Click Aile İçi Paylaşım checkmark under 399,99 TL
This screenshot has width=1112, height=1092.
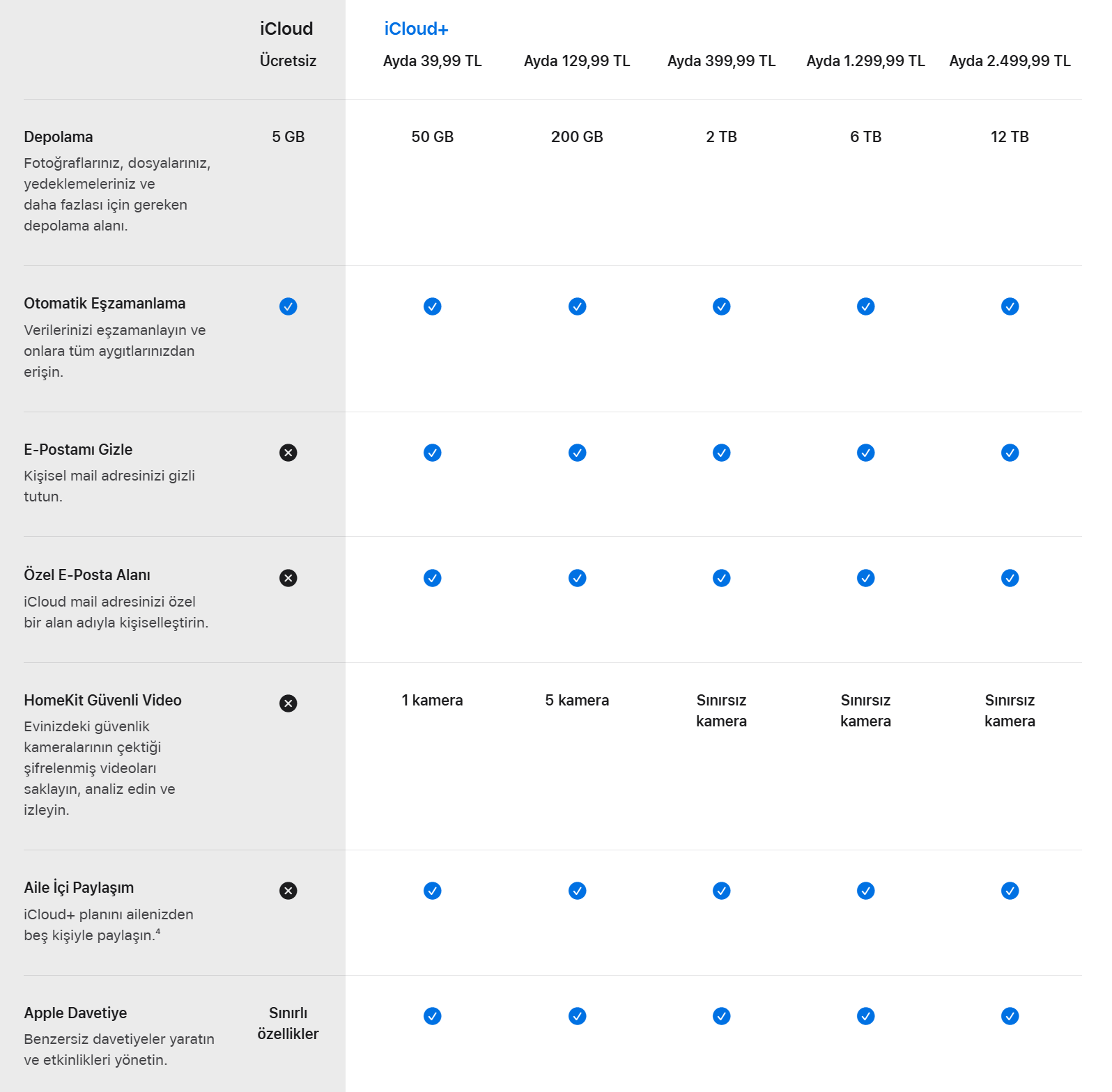[721, 891]
